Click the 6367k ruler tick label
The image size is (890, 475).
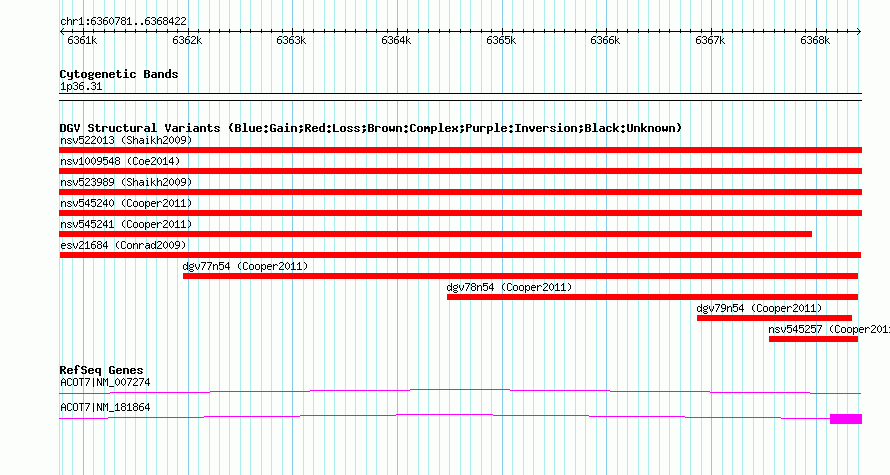point(710,40)
